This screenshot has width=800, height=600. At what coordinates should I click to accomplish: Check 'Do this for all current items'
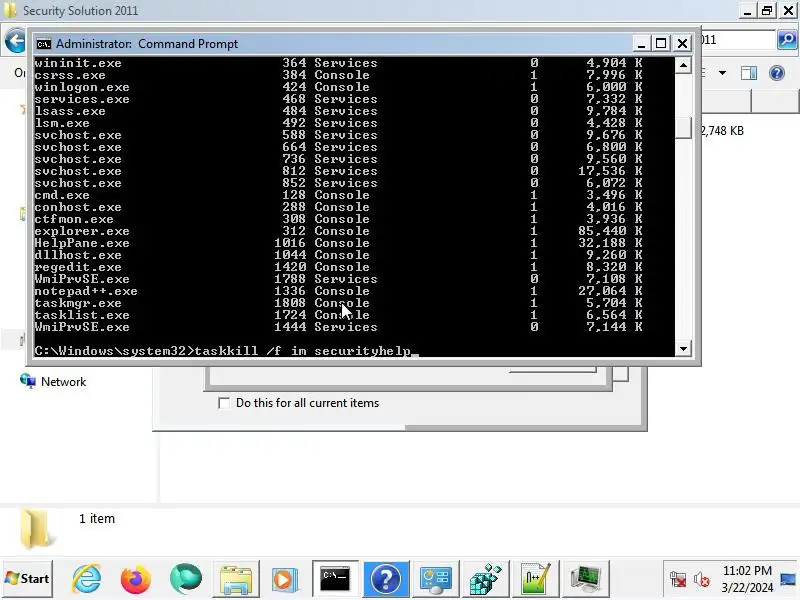tap(223, 403)
